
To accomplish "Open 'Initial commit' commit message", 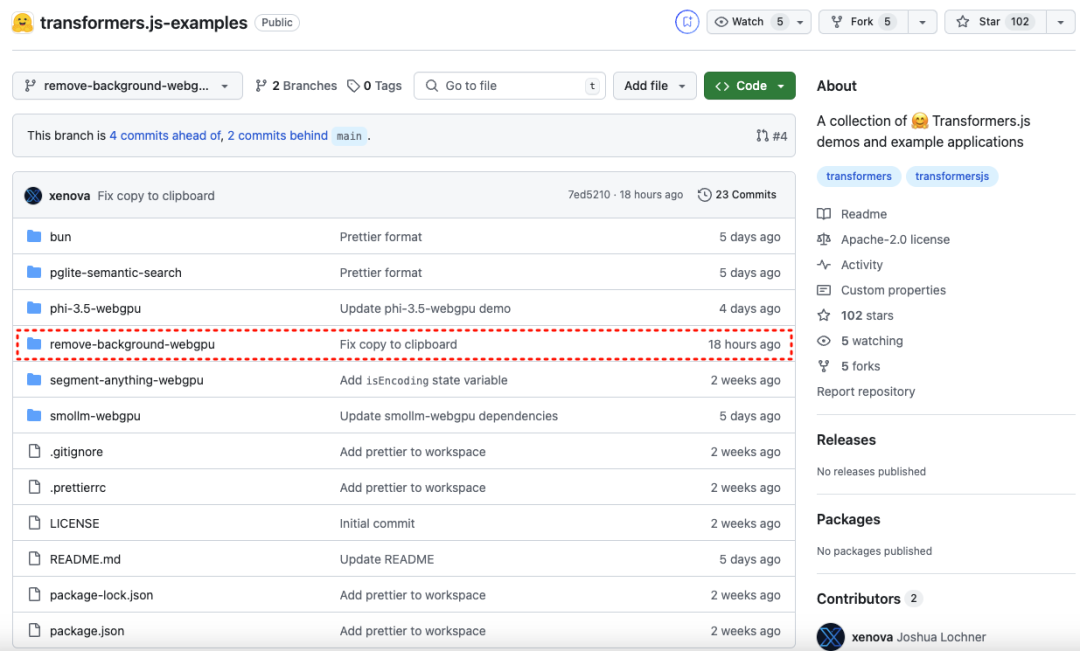I will click(x=377, y=523).
